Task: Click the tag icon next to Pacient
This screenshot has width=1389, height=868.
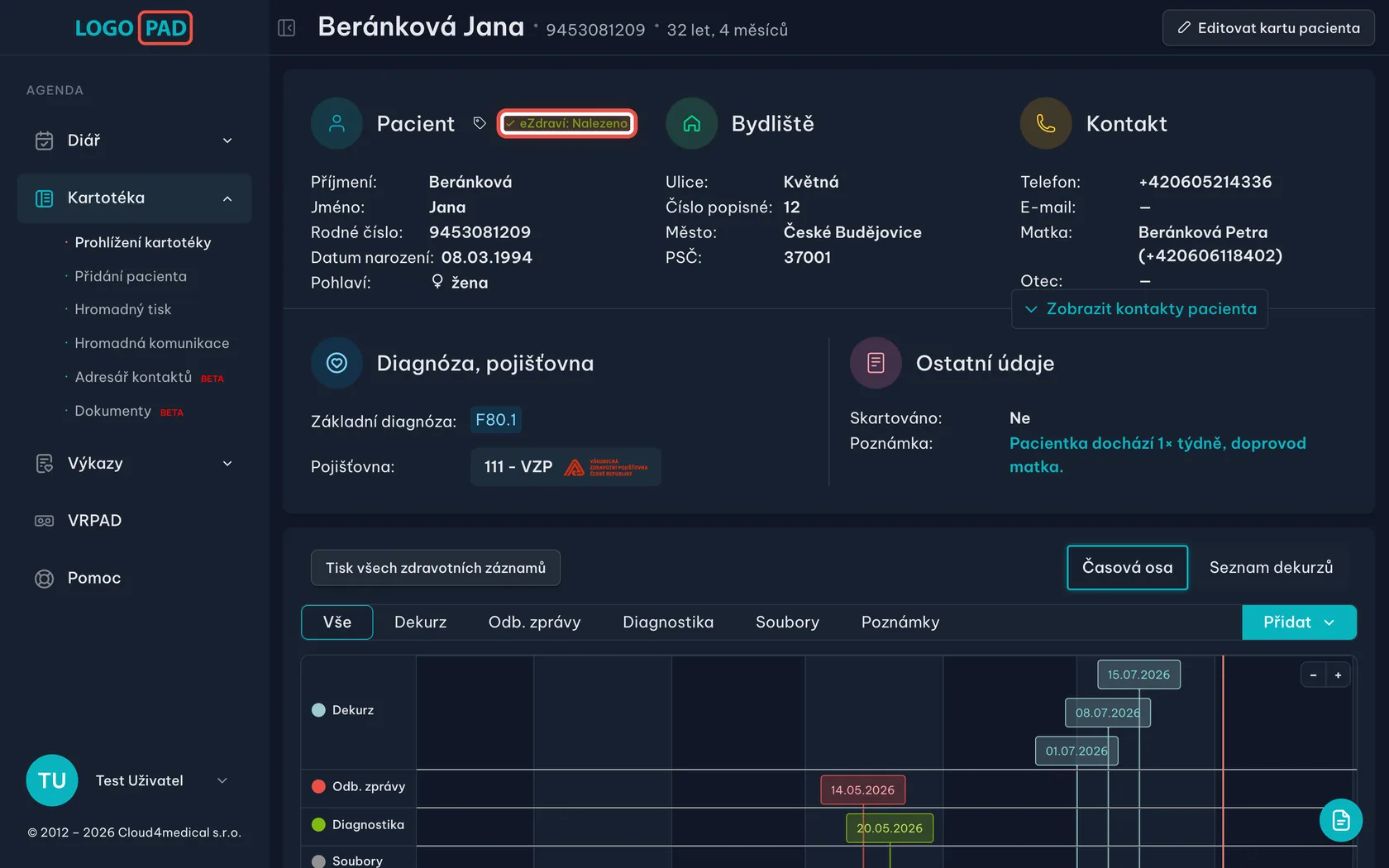Action: (480, 123)
